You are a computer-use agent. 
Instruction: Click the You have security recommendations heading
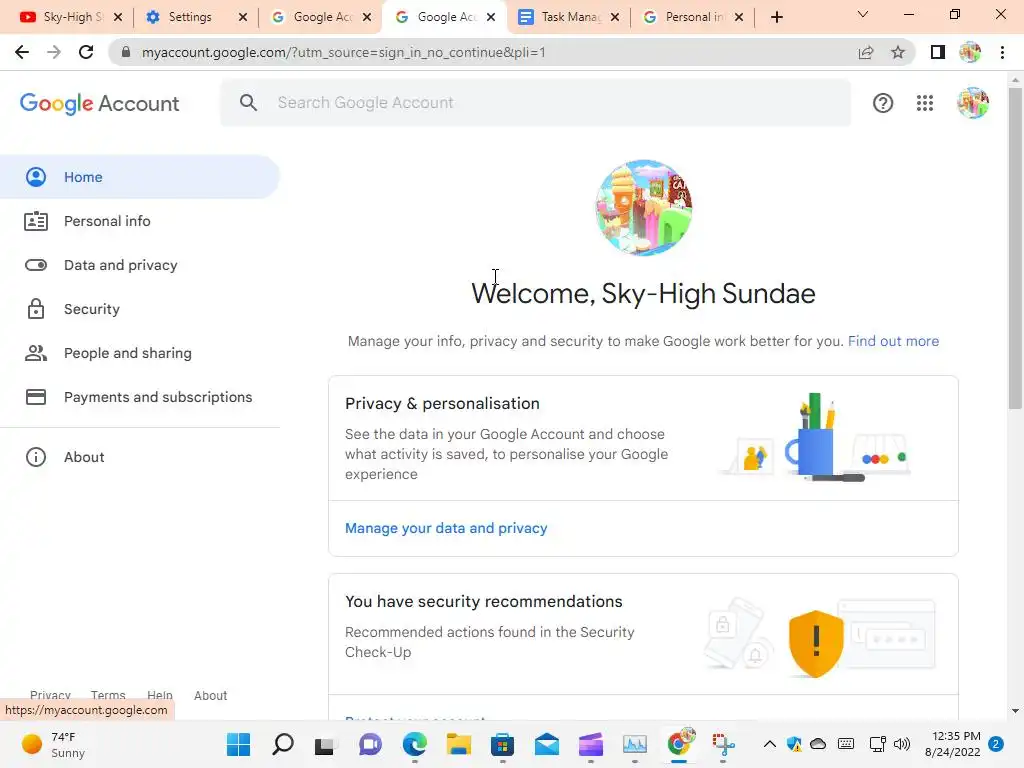click(483, 601)
